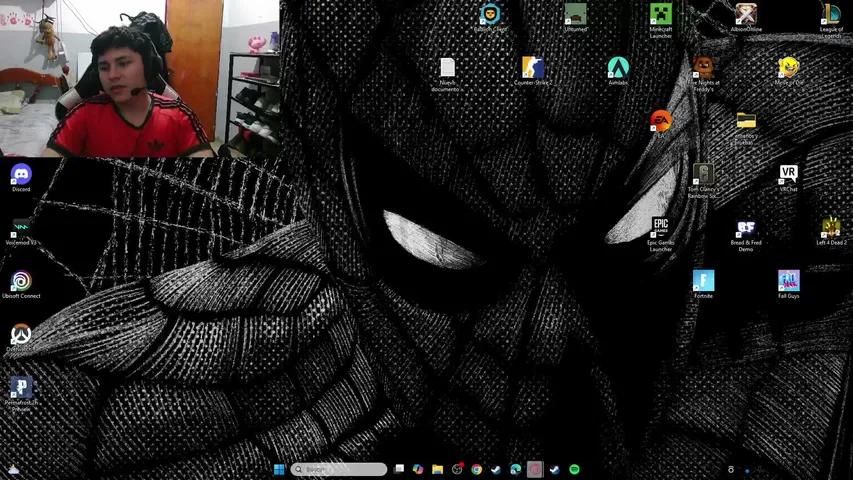Click Tom Clancy's Rainbow Six icon
The width and height of the screenshot is (853, 480).
[703, 174]
